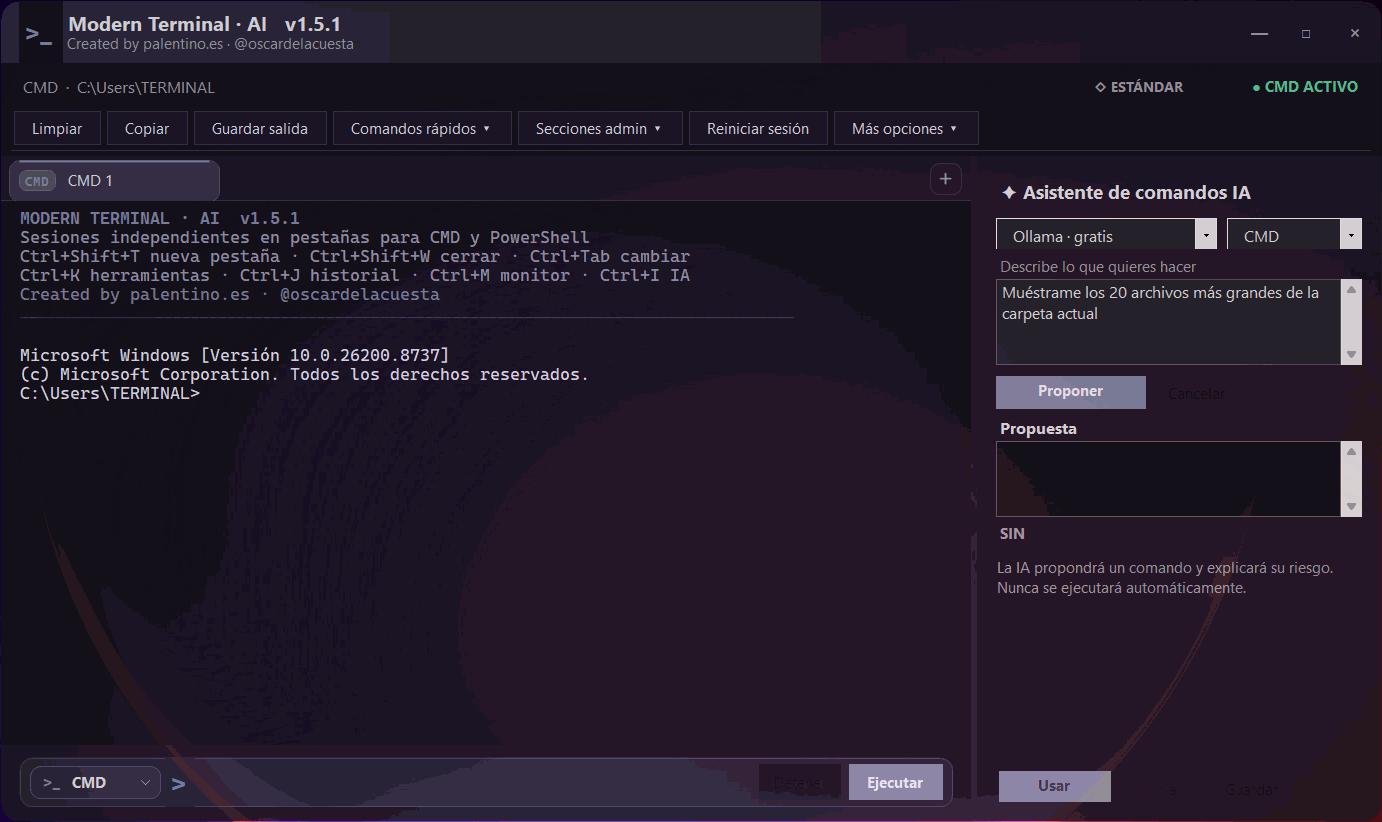This screenshot has height=822, width=1382.
Task: Click the Propuesta box scrollbar up arrow
Action: click(1351, 452)
